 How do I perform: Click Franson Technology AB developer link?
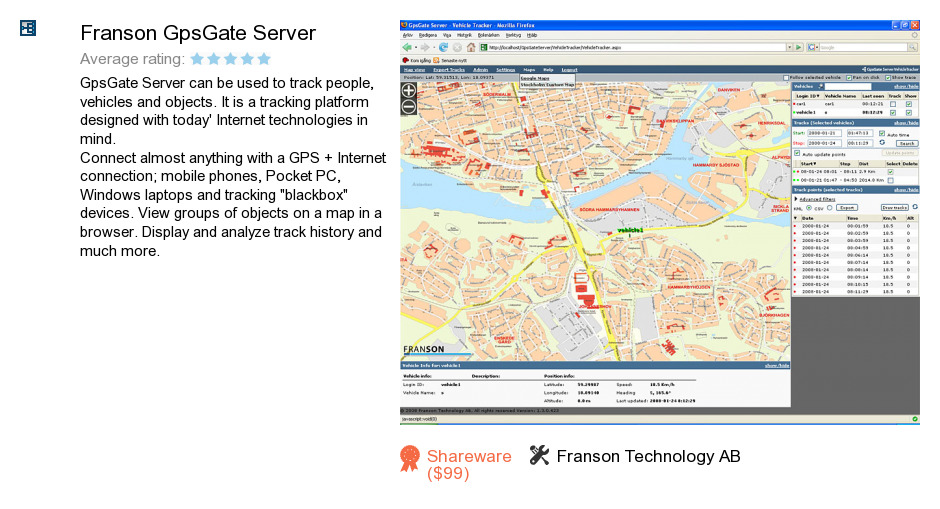pyautogui.click(x=648, y=456)
